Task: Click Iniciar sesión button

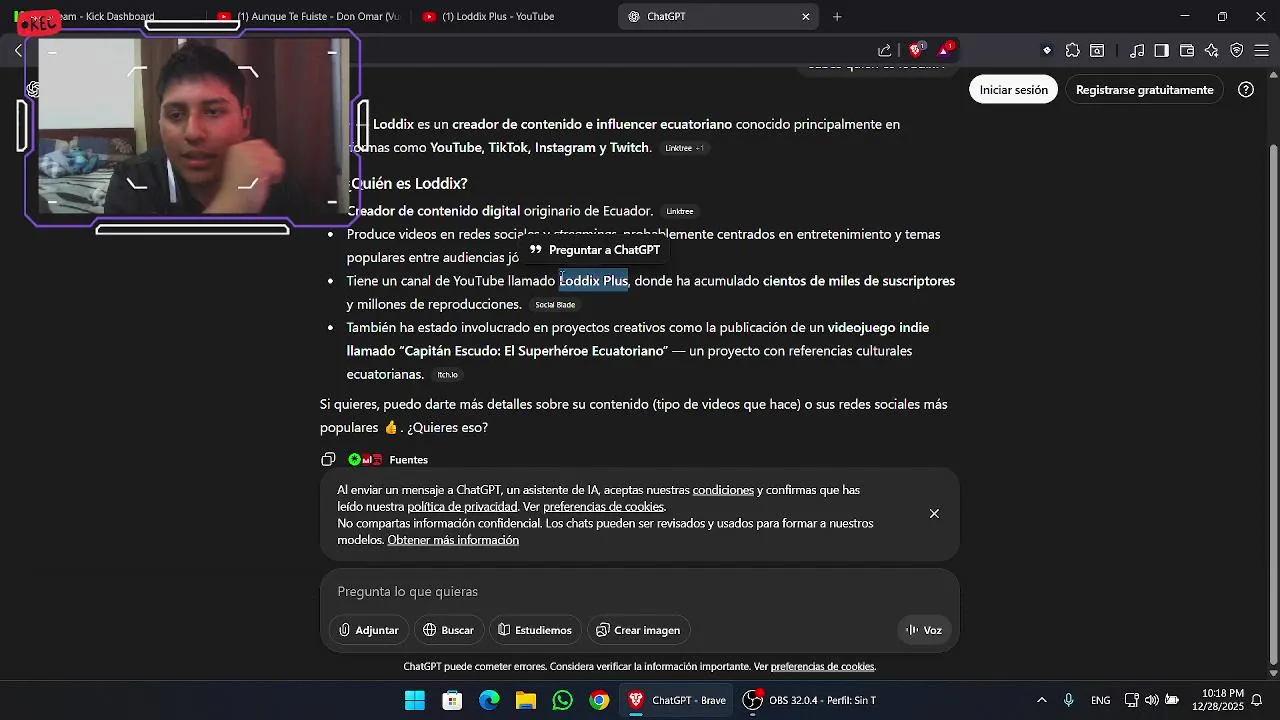Action: tap(1013, 90)
